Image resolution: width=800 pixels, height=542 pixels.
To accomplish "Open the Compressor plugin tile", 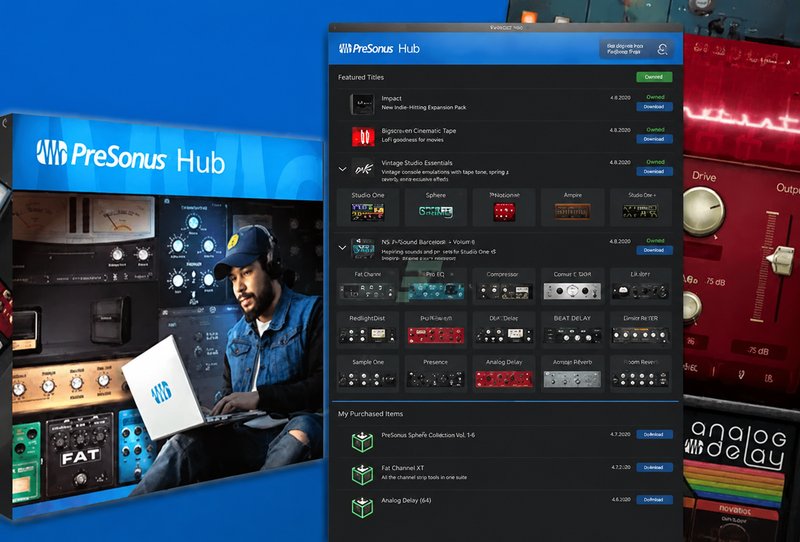I will click(504, 286).
